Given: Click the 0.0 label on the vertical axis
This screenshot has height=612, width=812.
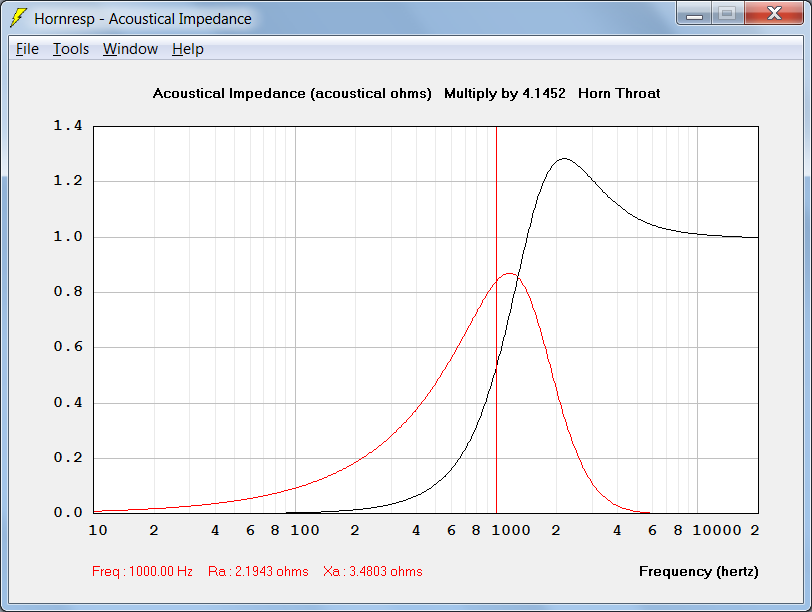Looking at the screenshot, I should [x=68, y=513].
